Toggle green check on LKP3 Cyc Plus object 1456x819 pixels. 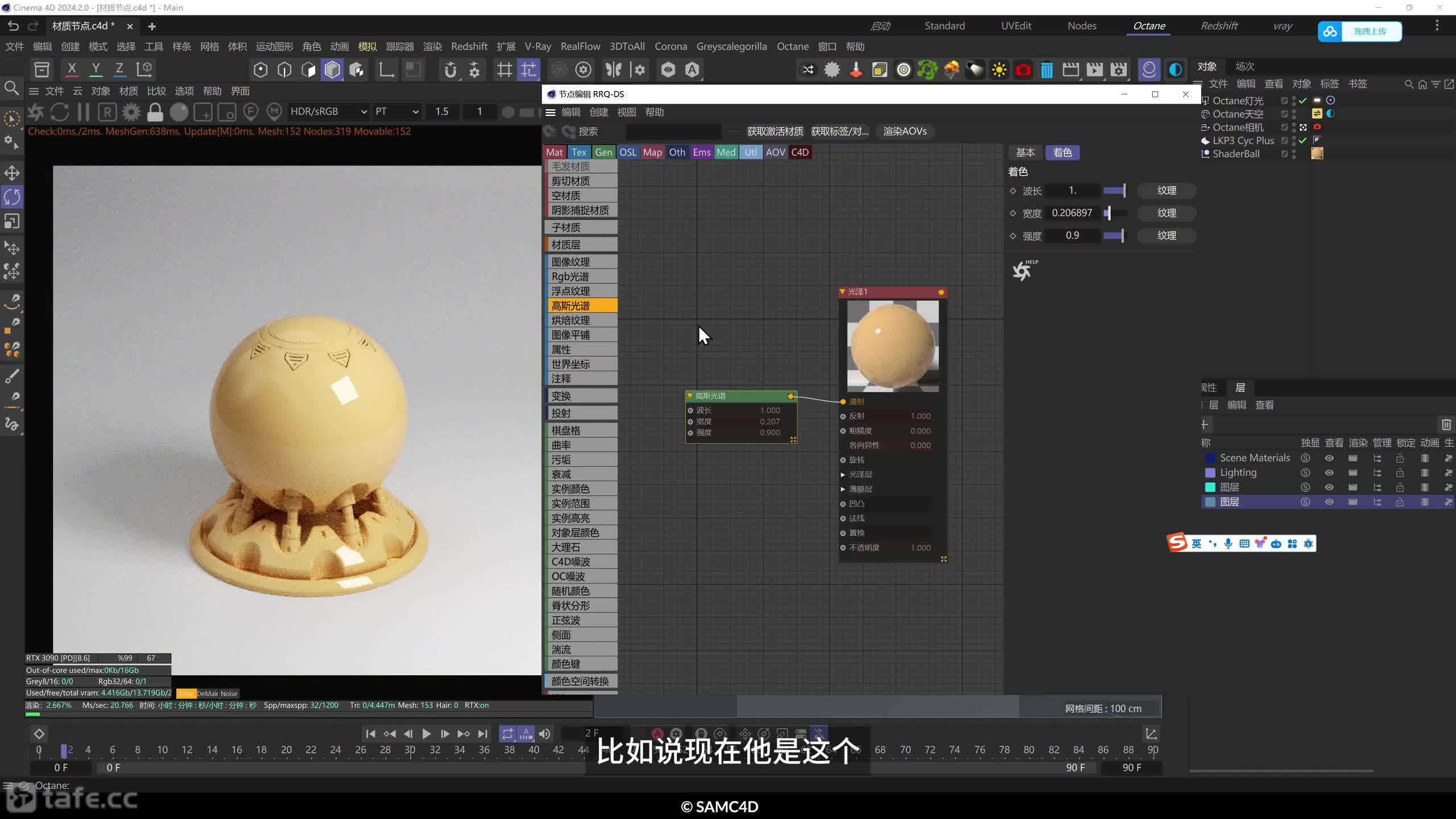click(1302, 140)
